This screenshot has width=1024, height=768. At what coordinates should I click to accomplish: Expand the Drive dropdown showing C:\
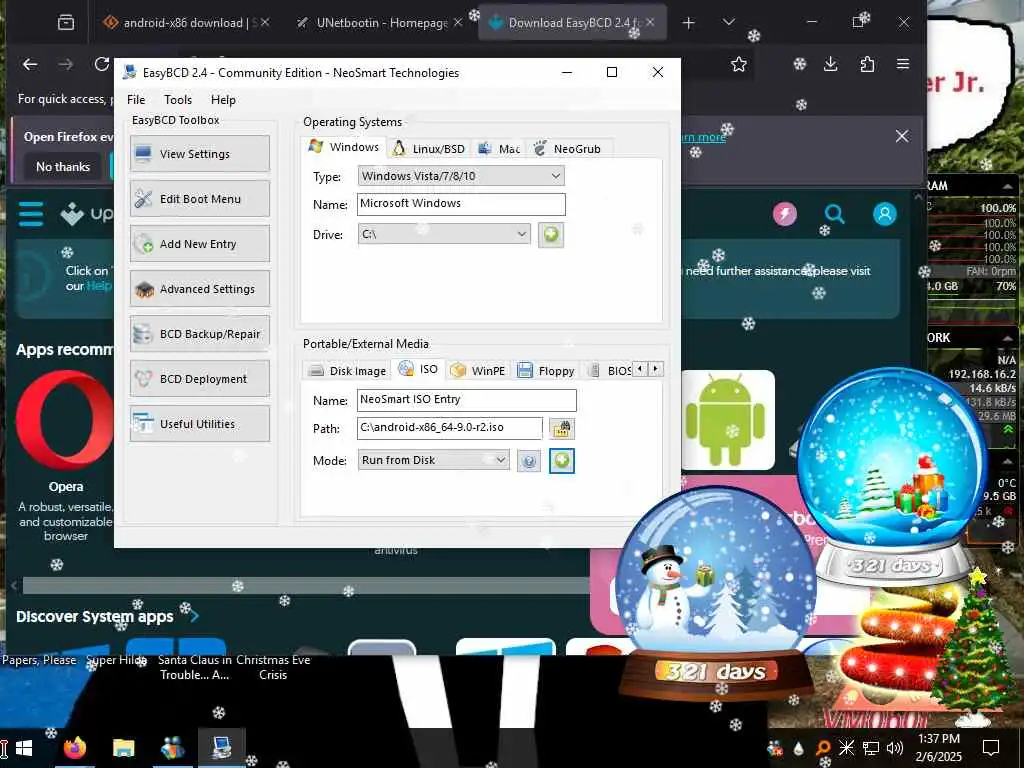[x=444, y=234]
